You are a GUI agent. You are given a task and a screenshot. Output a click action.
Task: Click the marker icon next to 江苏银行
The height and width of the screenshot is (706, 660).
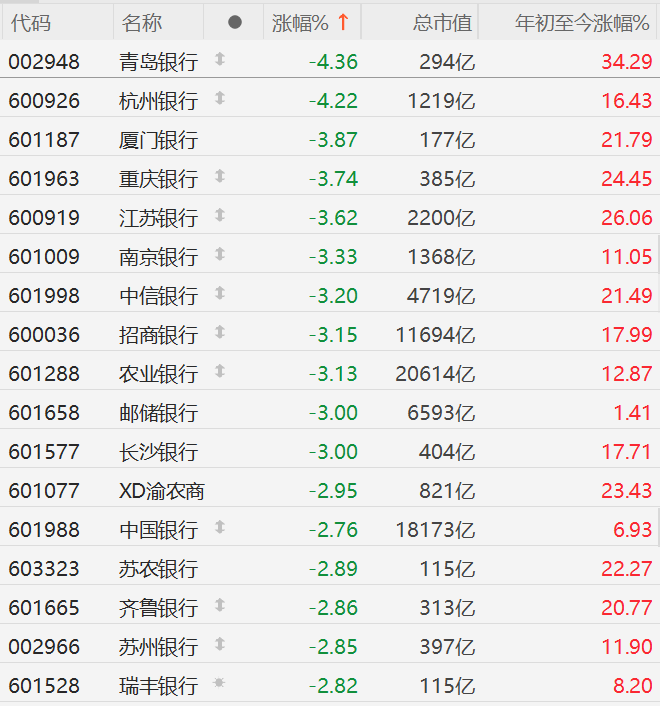click(220, 215)
